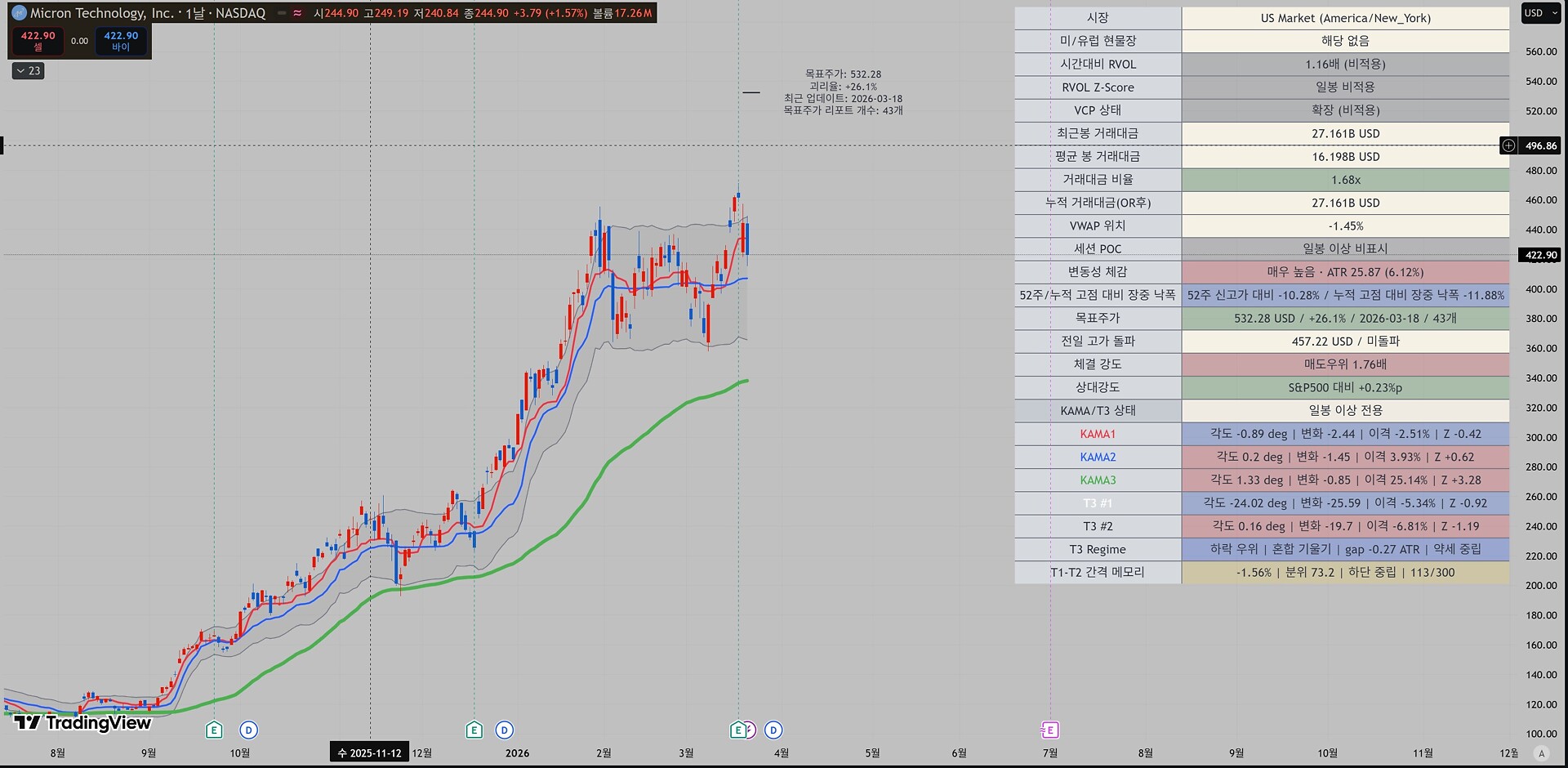Click the red 422.90 셀 sell button
Image resolution: width=1568 pixels, height=768 pixels.
38,41
